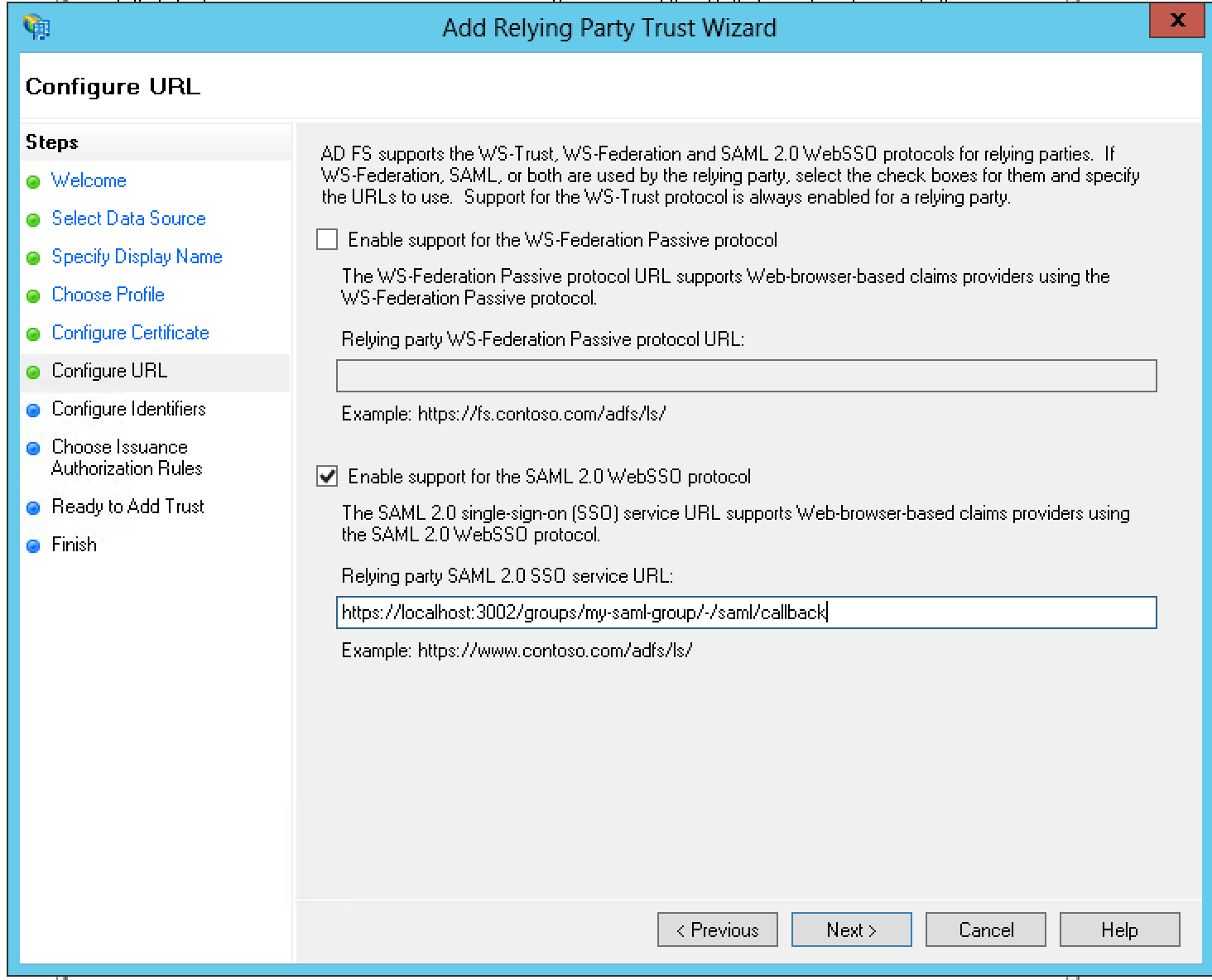Click the green indicator beside Welcome

point(34,181)
